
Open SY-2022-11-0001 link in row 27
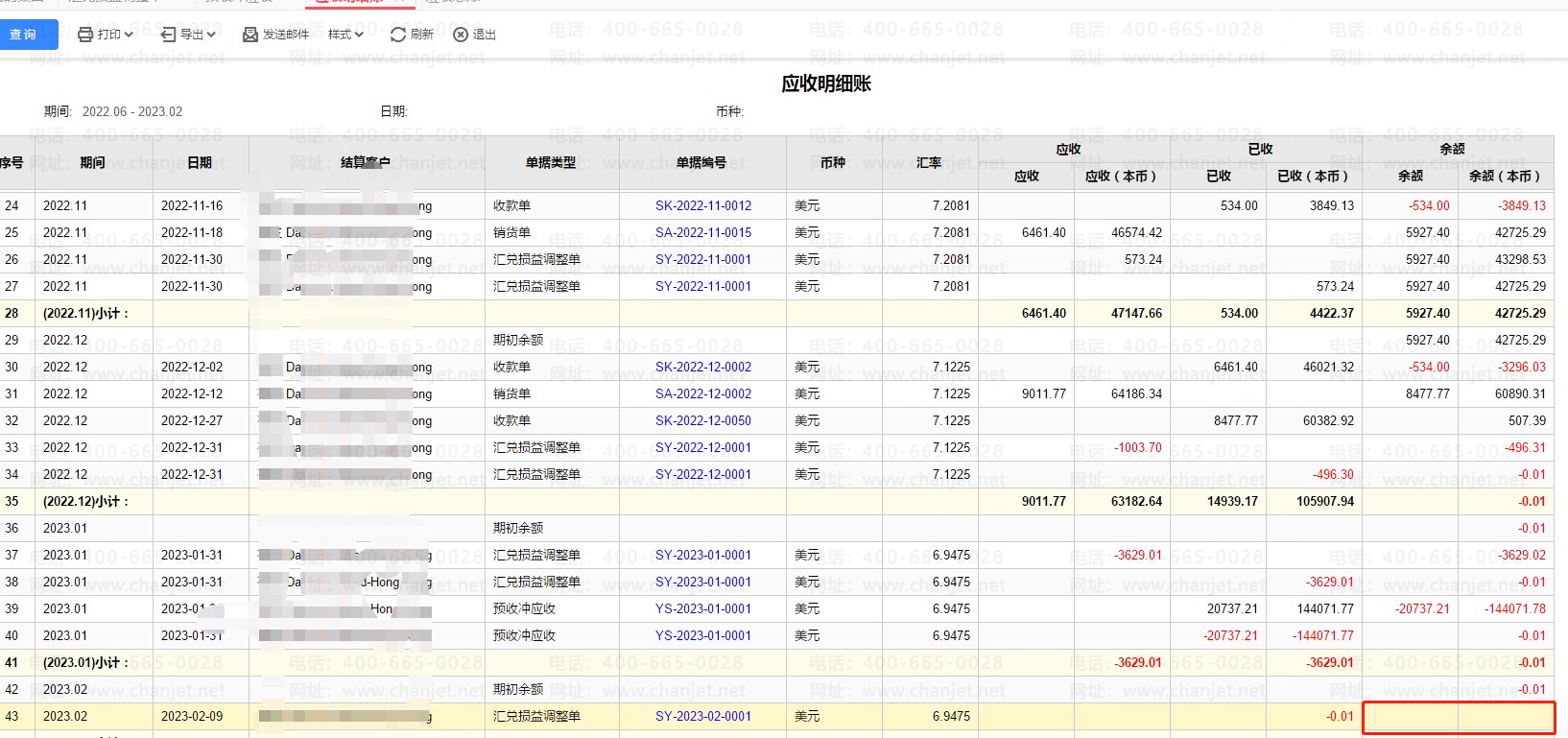point(703,286)
